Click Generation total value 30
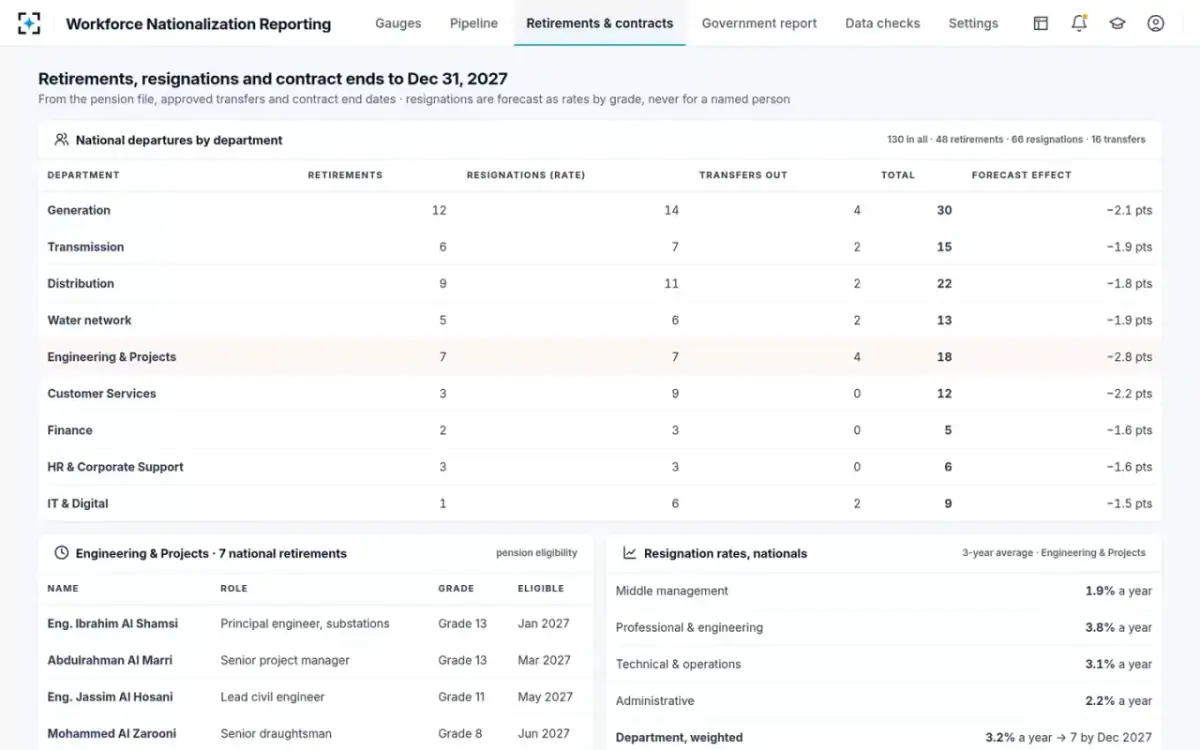 (944, 210)
